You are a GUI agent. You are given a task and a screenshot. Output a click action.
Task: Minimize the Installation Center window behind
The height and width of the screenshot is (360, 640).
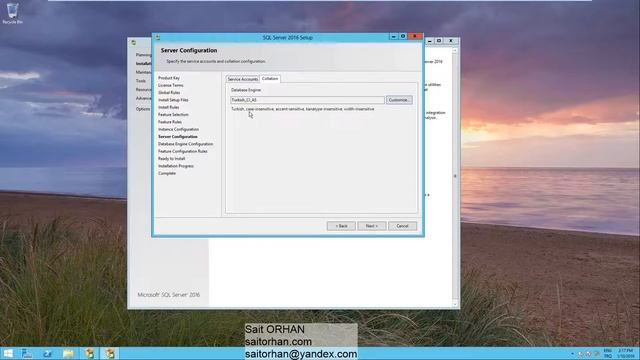coord(429,41)
